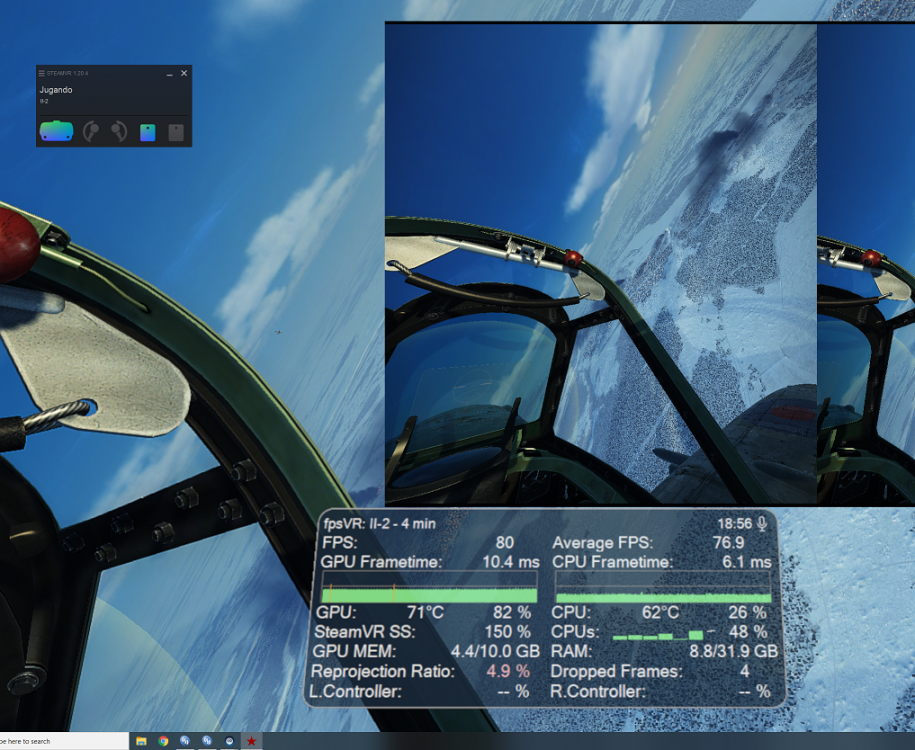The width and height of the screenshot is (915, 750).
Task: Open File Explorer from the taskbar
Action: pyautogui.click(x=141, y=741)
